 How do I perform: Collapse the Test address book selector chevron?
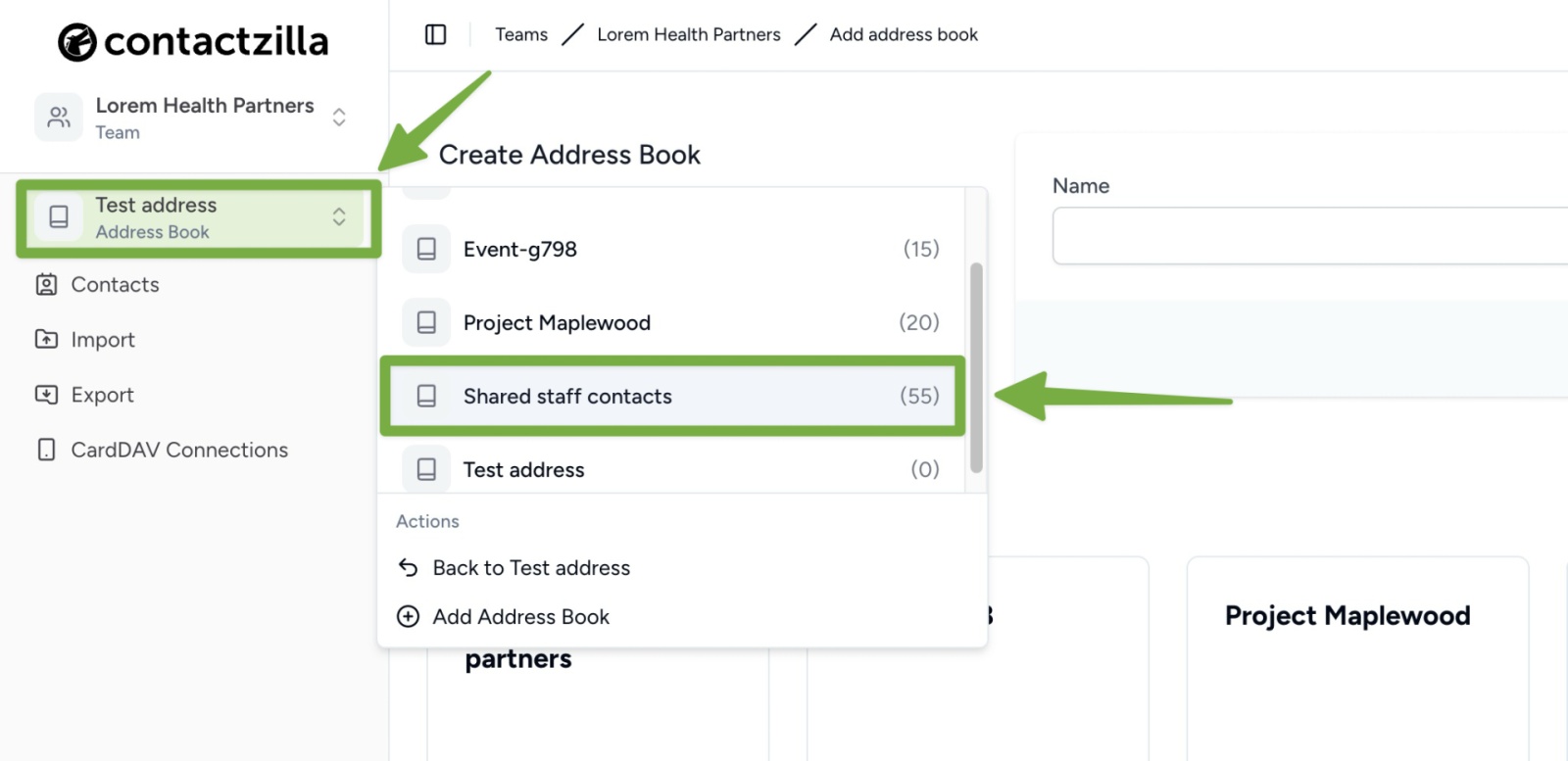pos(339,216)
